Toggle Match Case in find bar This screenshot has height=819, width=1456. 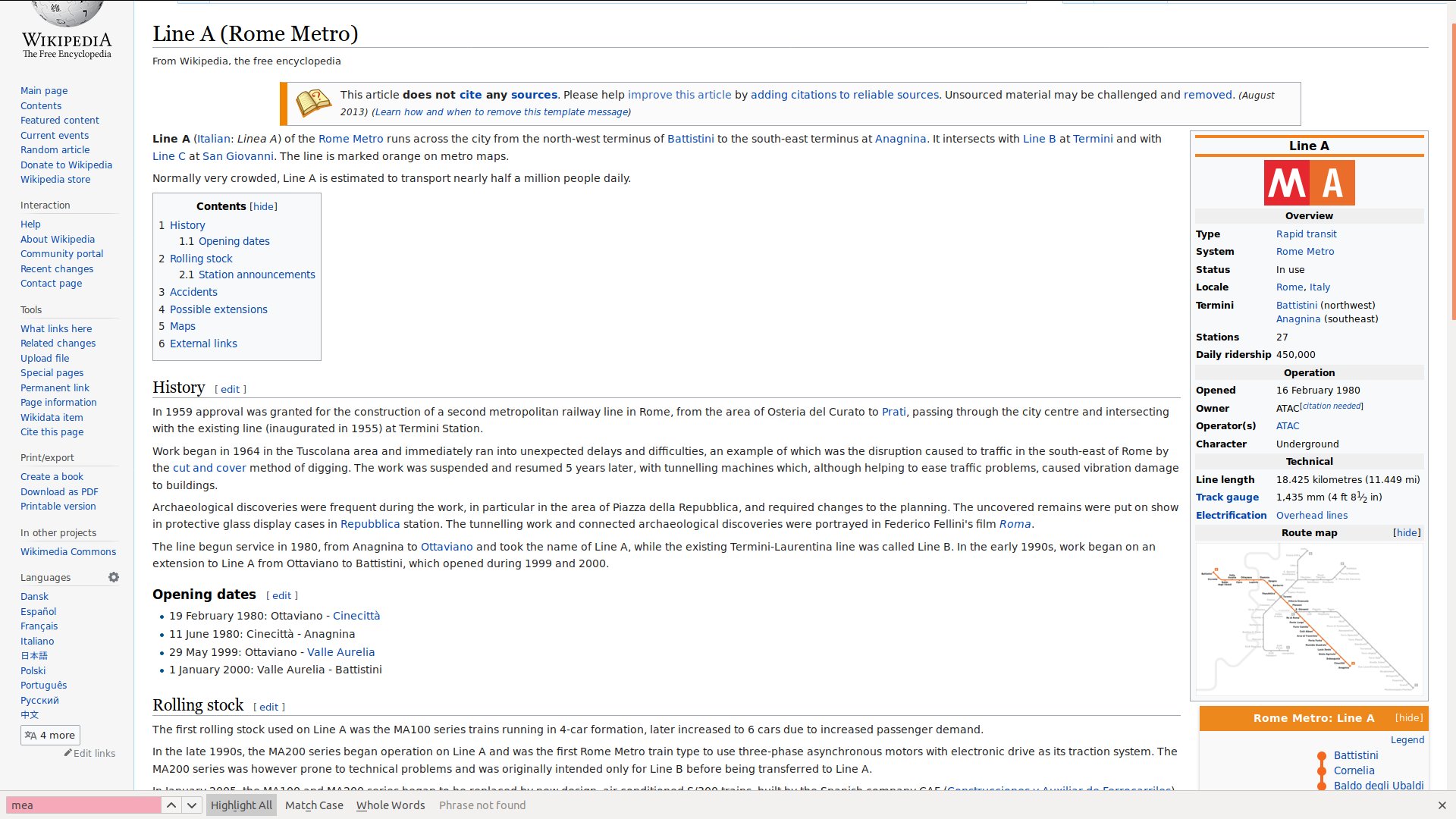[x=314, y=805]
